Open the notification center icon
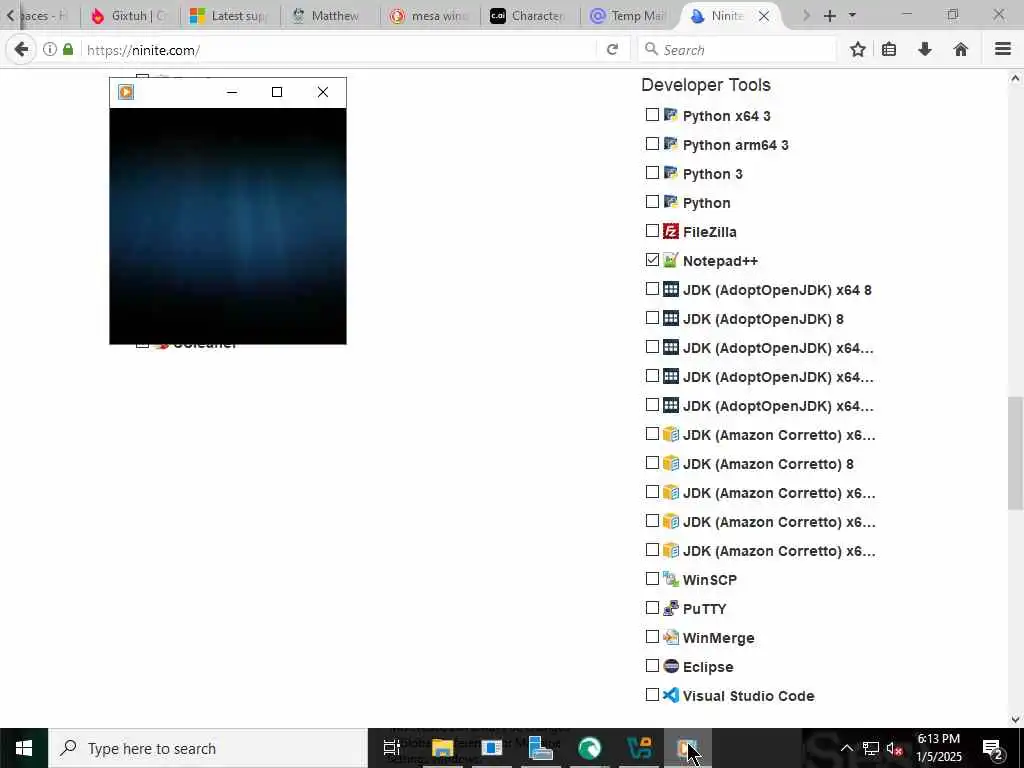This screenshot has width=1024, height=768. (x=993, y=748)
